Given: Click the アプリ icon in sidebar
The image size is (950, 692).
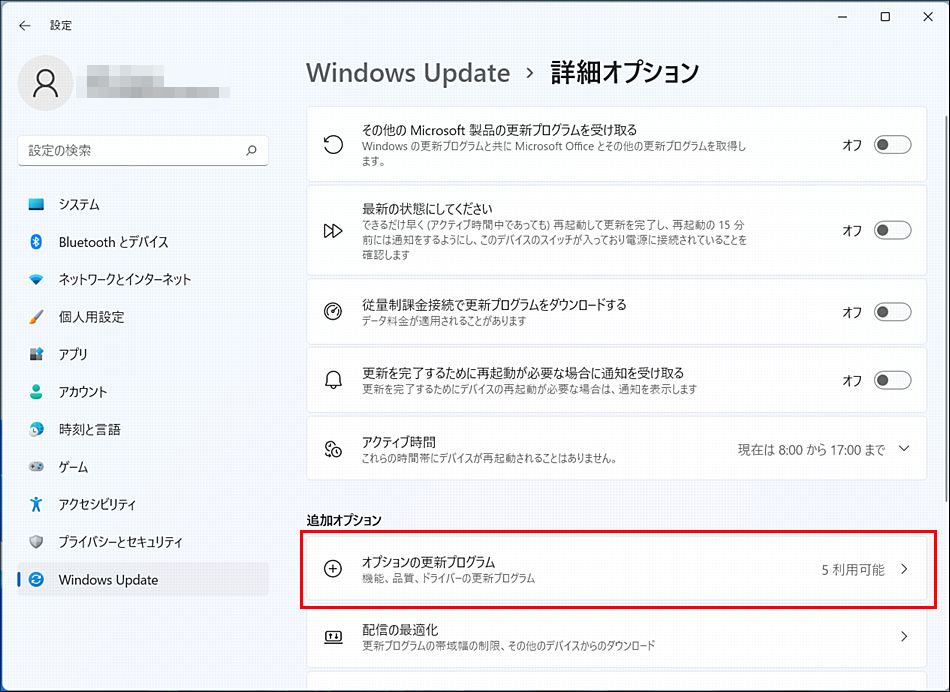Looking at the screenshot, I should coord(36,354).
